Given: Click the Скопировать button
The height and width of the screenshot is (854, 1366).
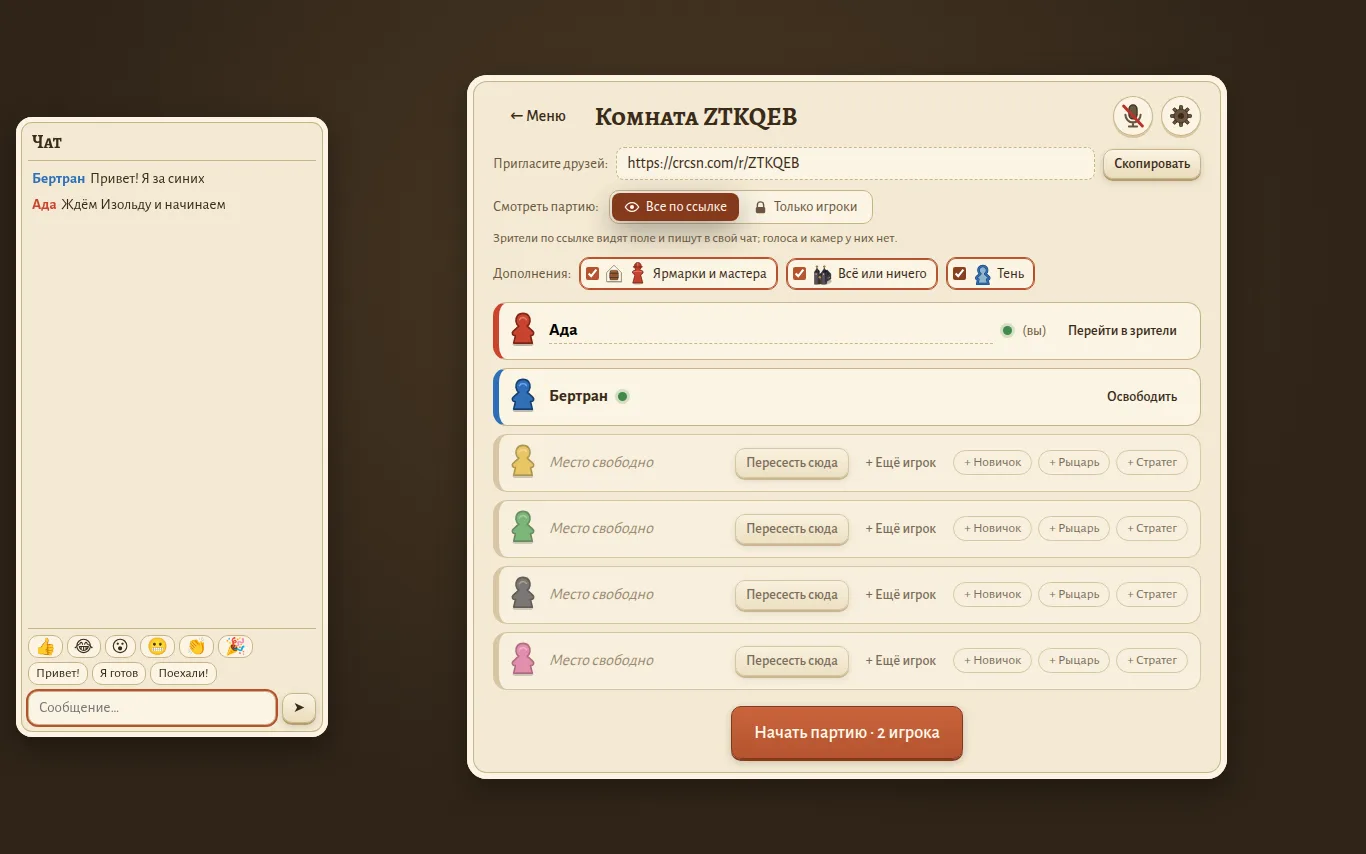Looking at the screenshot, I should tap(1152, 164).
